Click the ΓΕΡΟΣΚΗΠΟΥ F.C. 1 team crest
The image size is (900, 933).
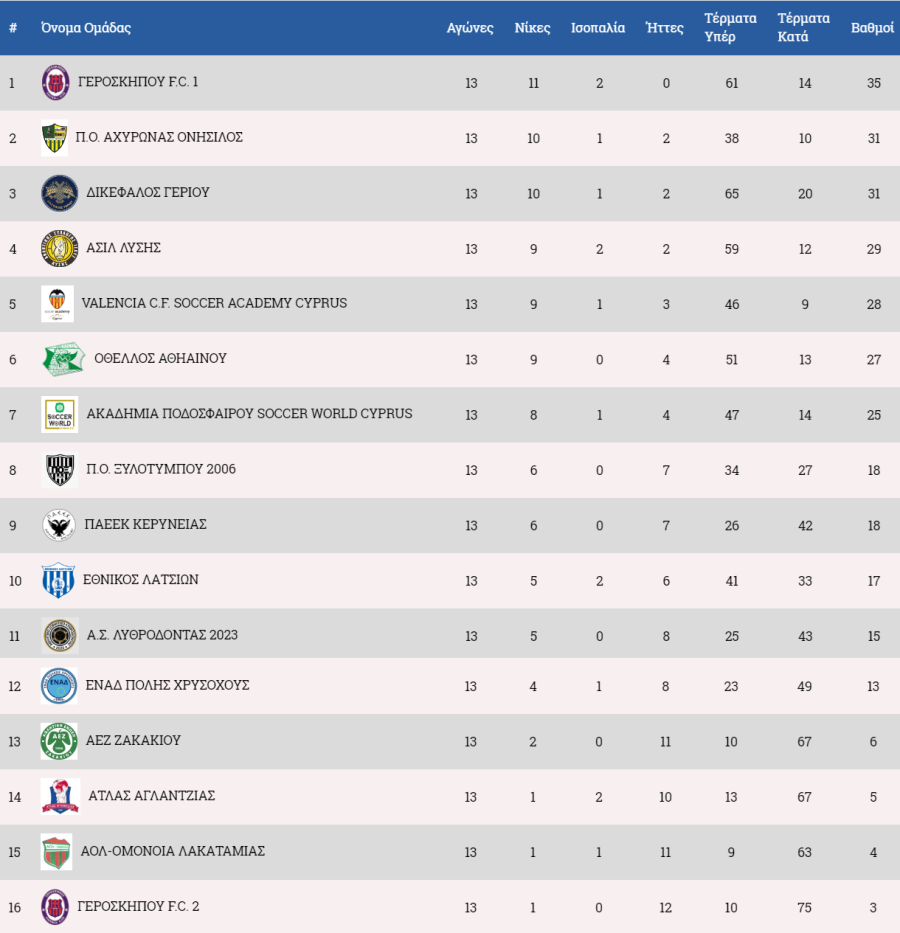[x=55, y=83]
